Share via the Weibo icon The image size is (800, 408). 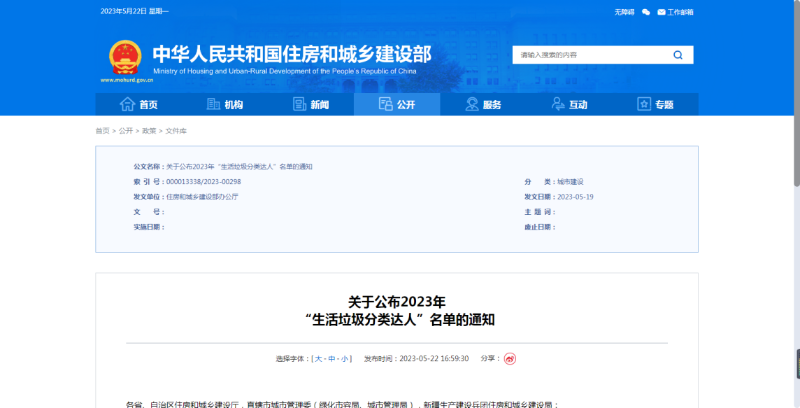(510, 359)
